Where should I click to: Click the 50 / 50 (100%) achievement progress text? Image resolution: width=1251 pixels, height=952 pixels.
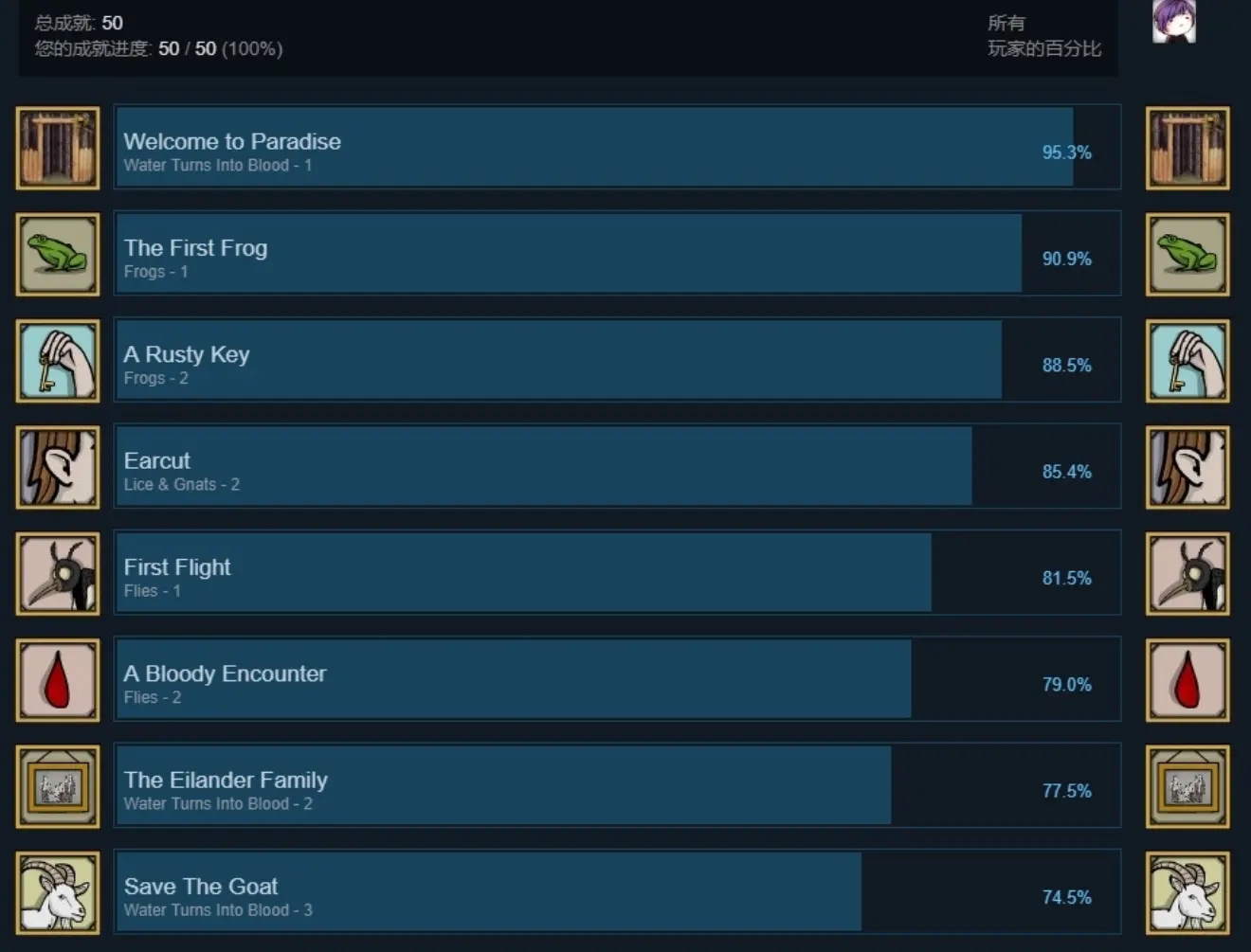click(220, 48)
